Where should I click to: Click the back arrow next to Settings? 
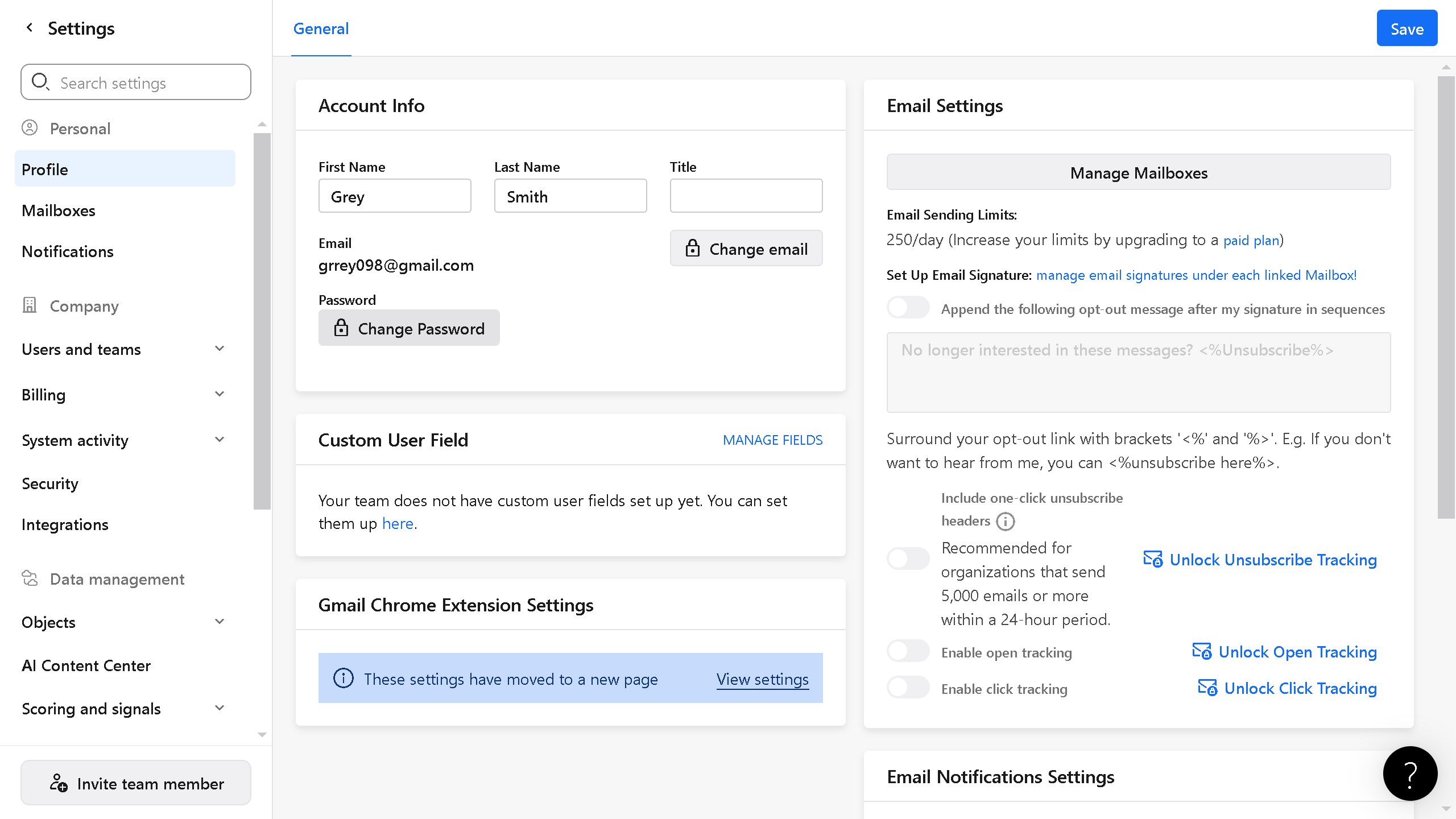pos(30,27)
